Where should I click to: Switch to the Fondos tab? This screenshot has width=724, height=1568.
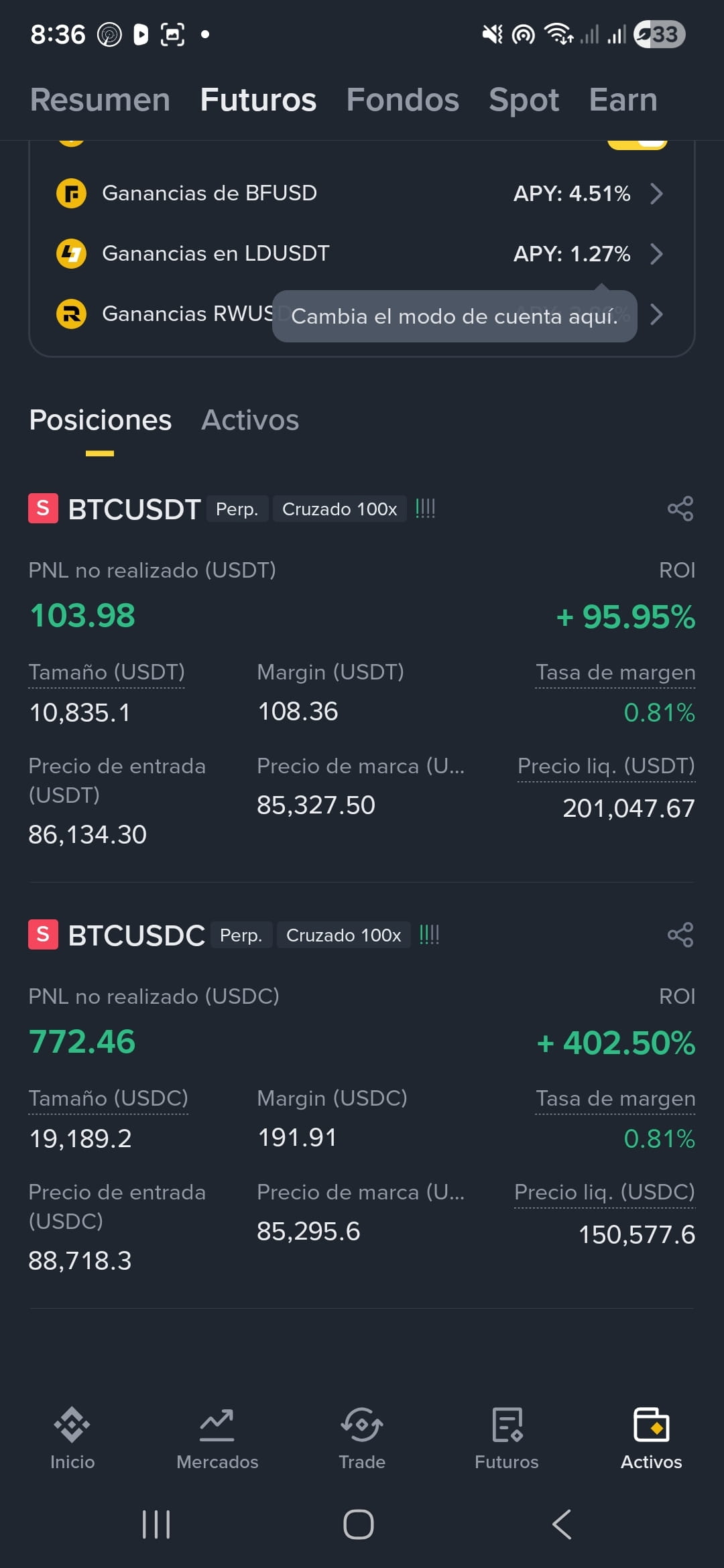(403, 100)
